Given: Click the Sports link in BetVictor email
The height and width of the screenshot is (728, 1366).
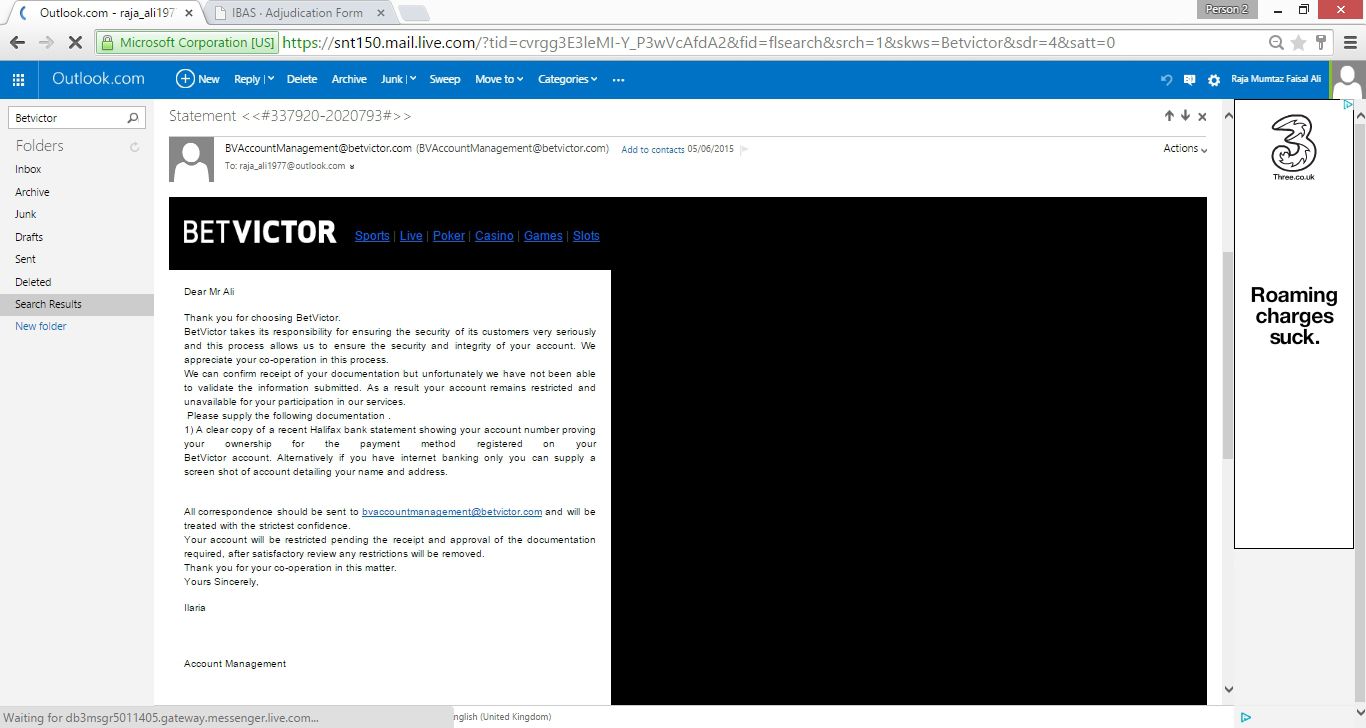Looking at the screenshot, I should (x=372, y=236).
